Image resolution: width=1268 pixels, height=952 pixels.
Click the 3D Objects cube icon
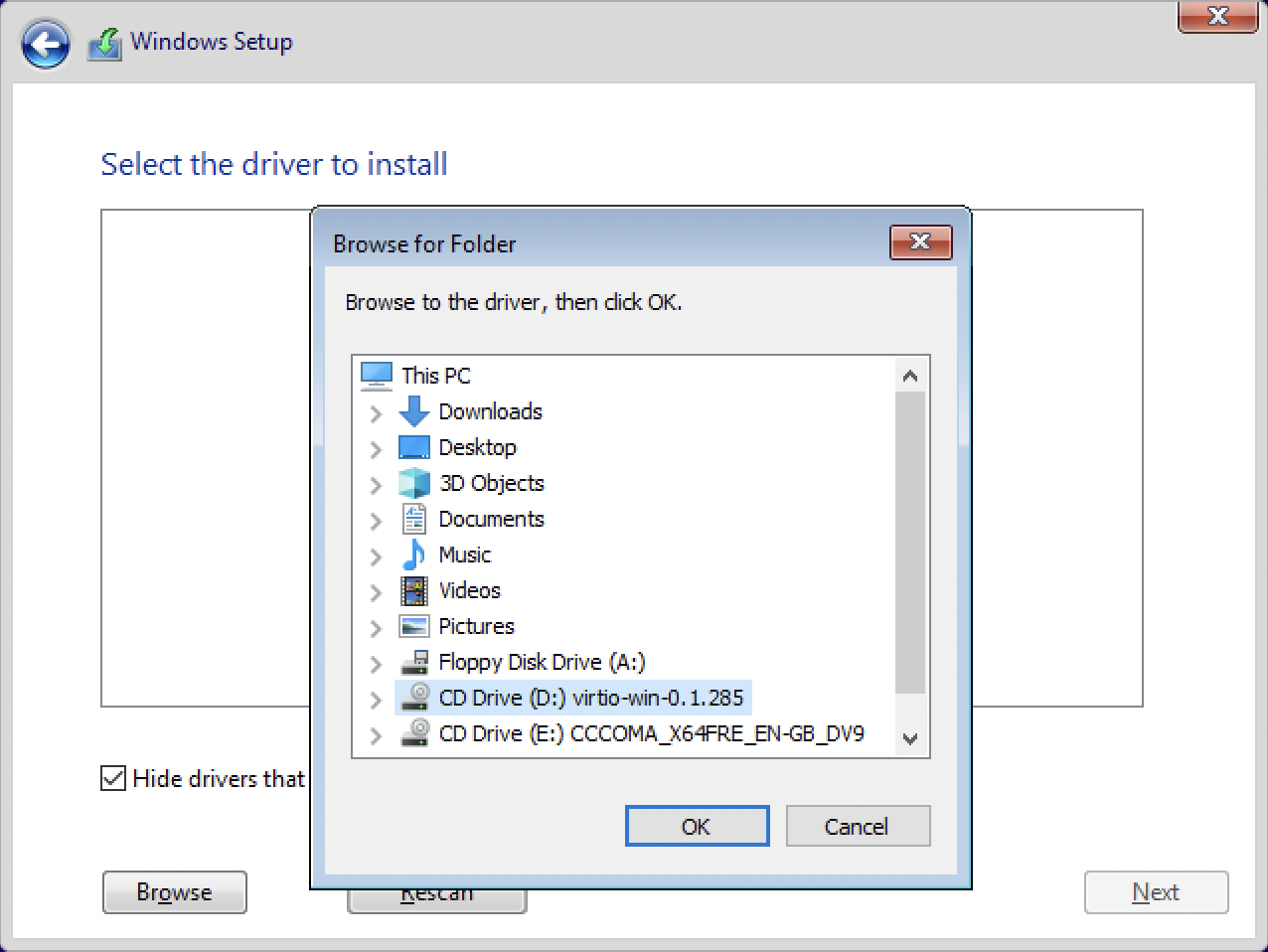pyautogui.click(x=414, y=483)
